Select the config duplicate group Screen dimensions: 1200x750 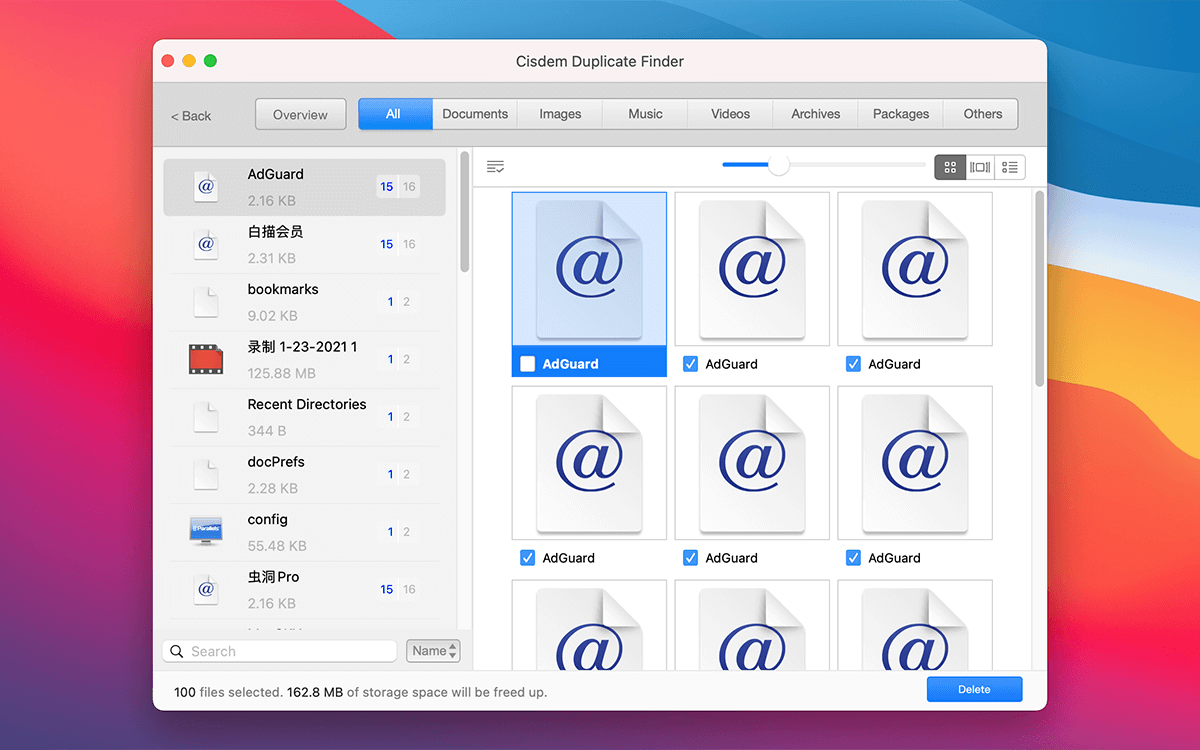(x=304, y=532)
